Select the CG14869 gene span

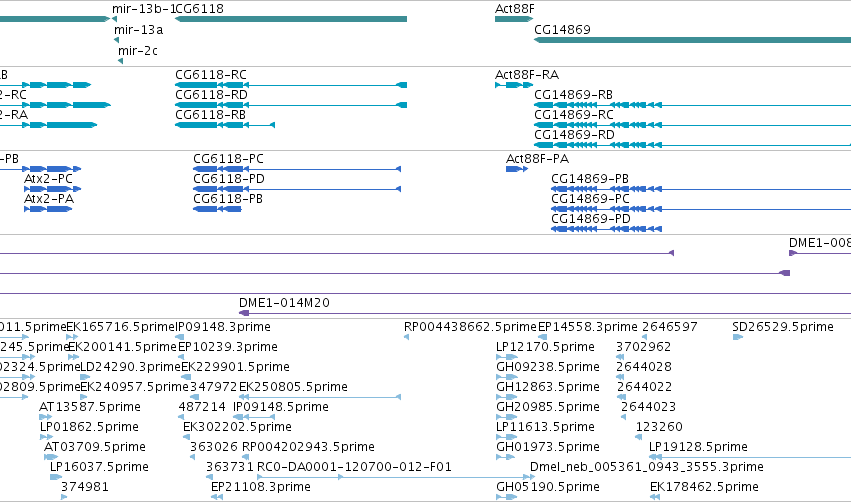[693, 40]
